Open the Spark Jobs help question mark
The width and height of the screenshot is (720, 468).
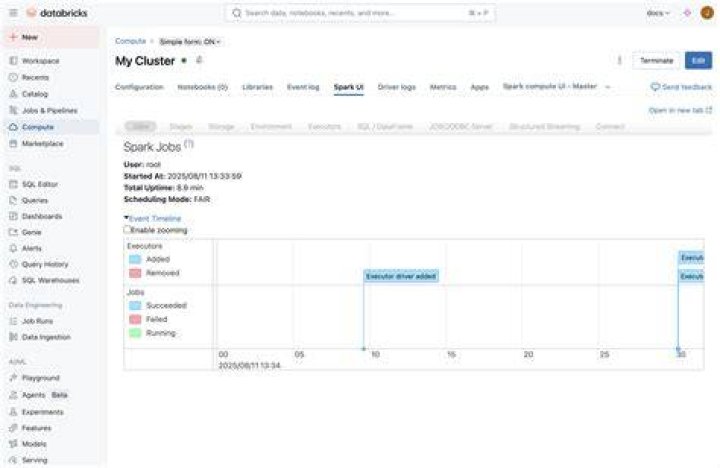[x=189, y=144]
